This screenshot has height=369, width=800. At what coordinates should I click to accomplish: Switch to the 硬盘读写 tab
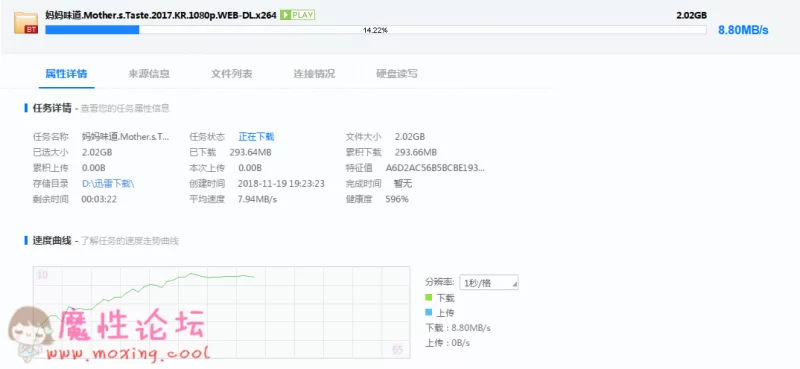397,73
